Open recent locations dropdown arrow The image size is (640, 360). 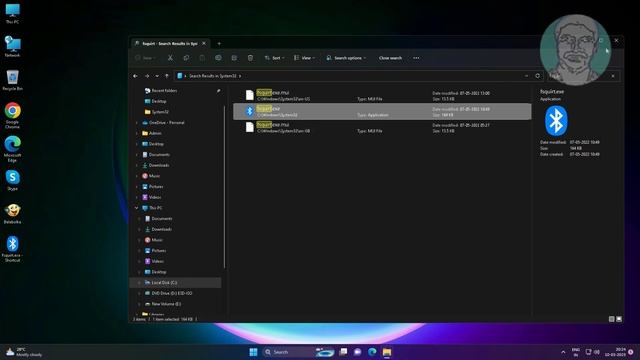(x=157, y=76)
